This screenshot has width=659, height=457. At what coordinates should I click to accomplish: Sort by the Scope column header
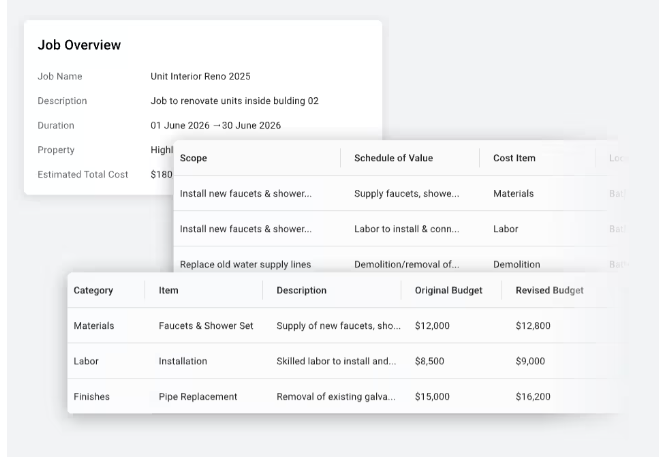click(193, 158)
